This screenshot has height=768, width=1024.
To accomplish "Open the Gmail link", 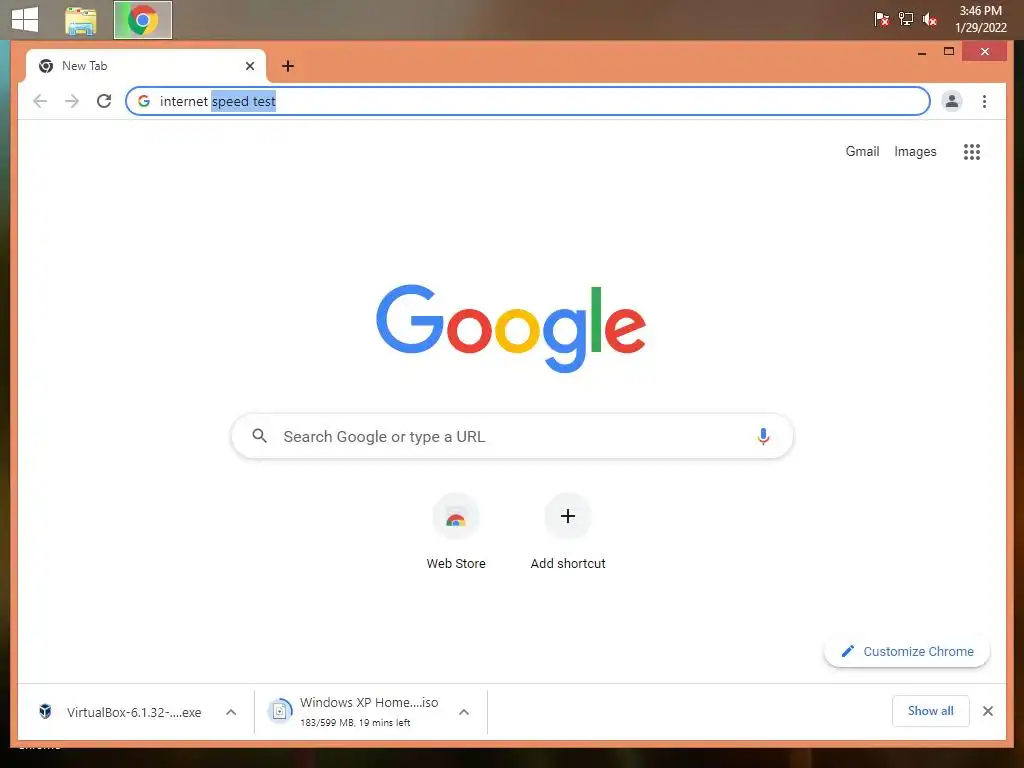I will tap(862, 152).
